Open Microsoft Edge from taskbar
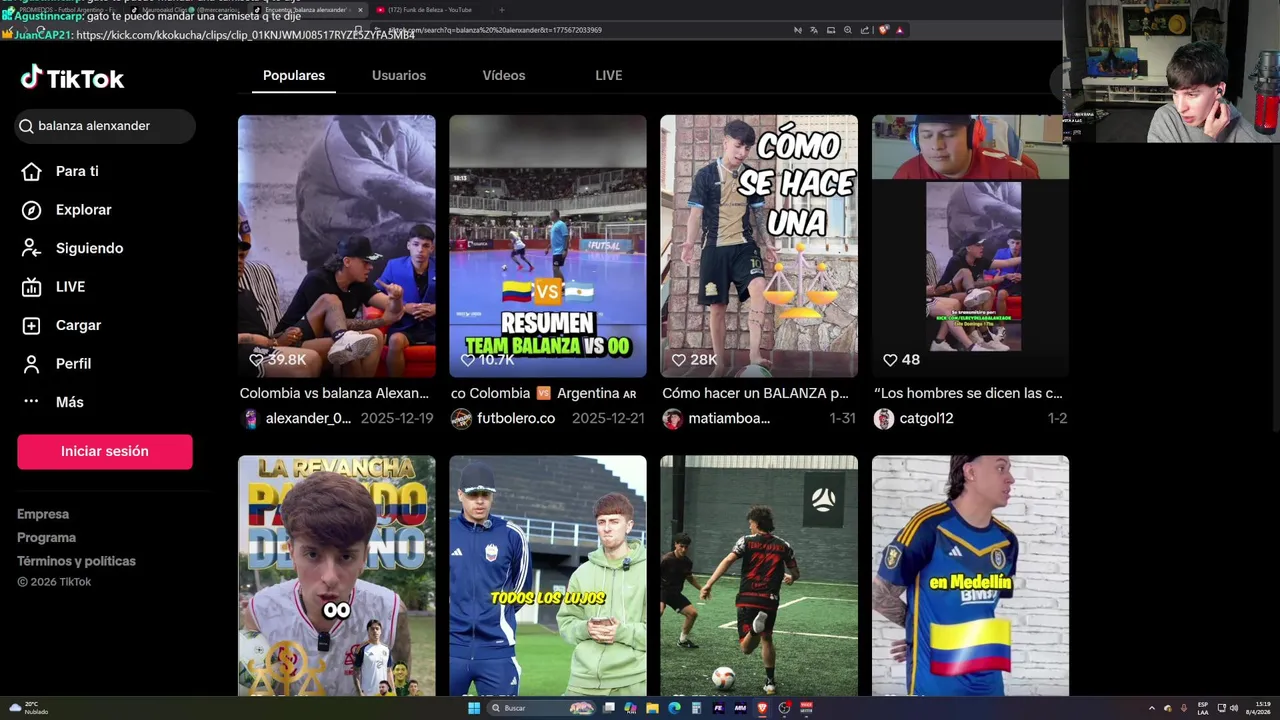This screenshot has height=720, width=1280. click(674, 708)
